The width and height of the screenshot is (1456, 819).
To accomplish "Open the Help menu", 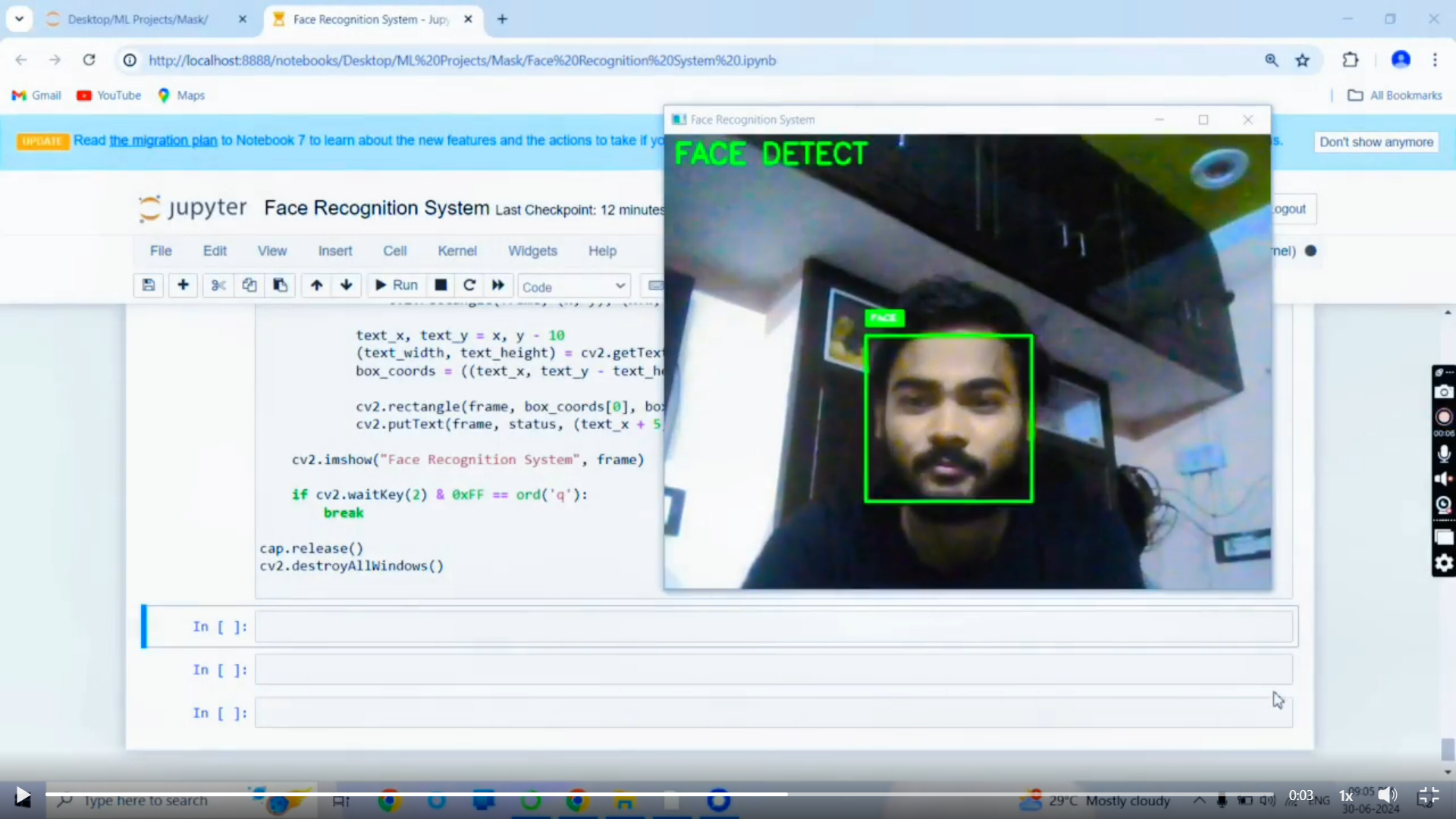I will coord(602,251).
